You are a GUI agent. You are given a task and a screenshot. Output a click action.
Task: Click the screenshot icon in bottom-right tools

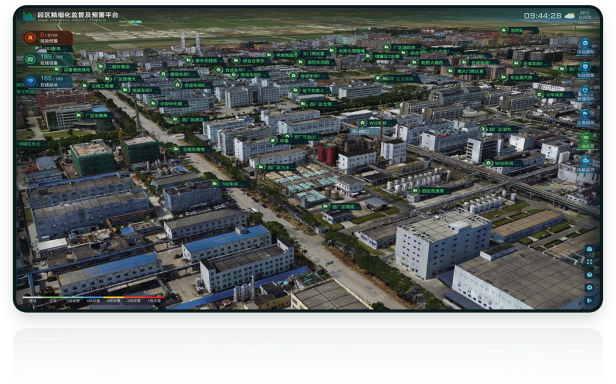click(589, 249)
